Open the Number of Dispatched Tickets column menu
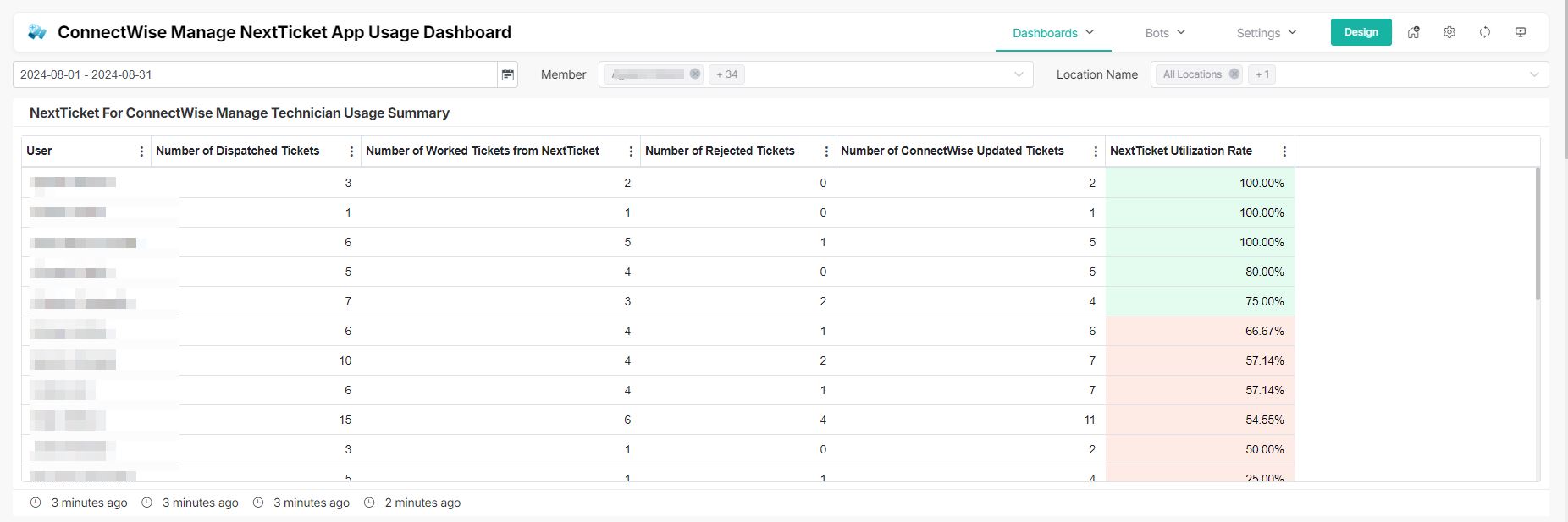The height and width of the screenshot is (522, 1568). [351, 151]
